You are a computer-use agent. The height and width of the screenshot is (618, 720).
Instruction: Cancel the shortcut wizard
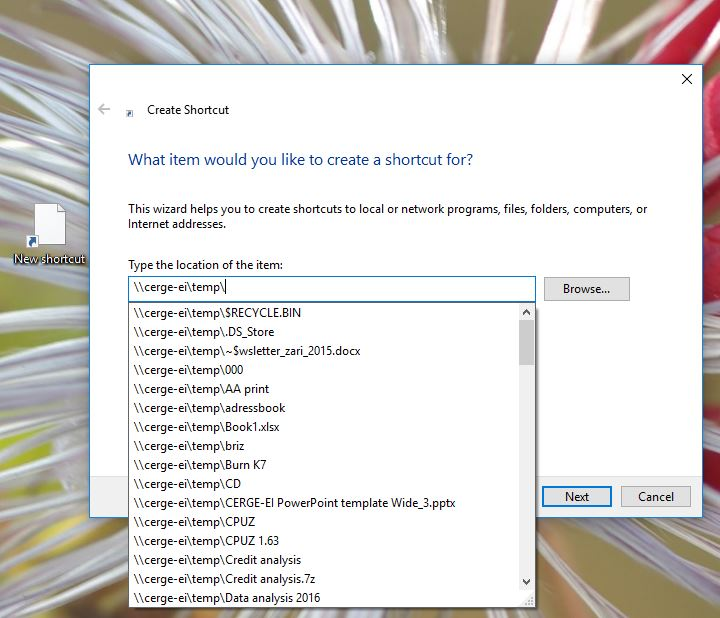(x=655, y=496)
